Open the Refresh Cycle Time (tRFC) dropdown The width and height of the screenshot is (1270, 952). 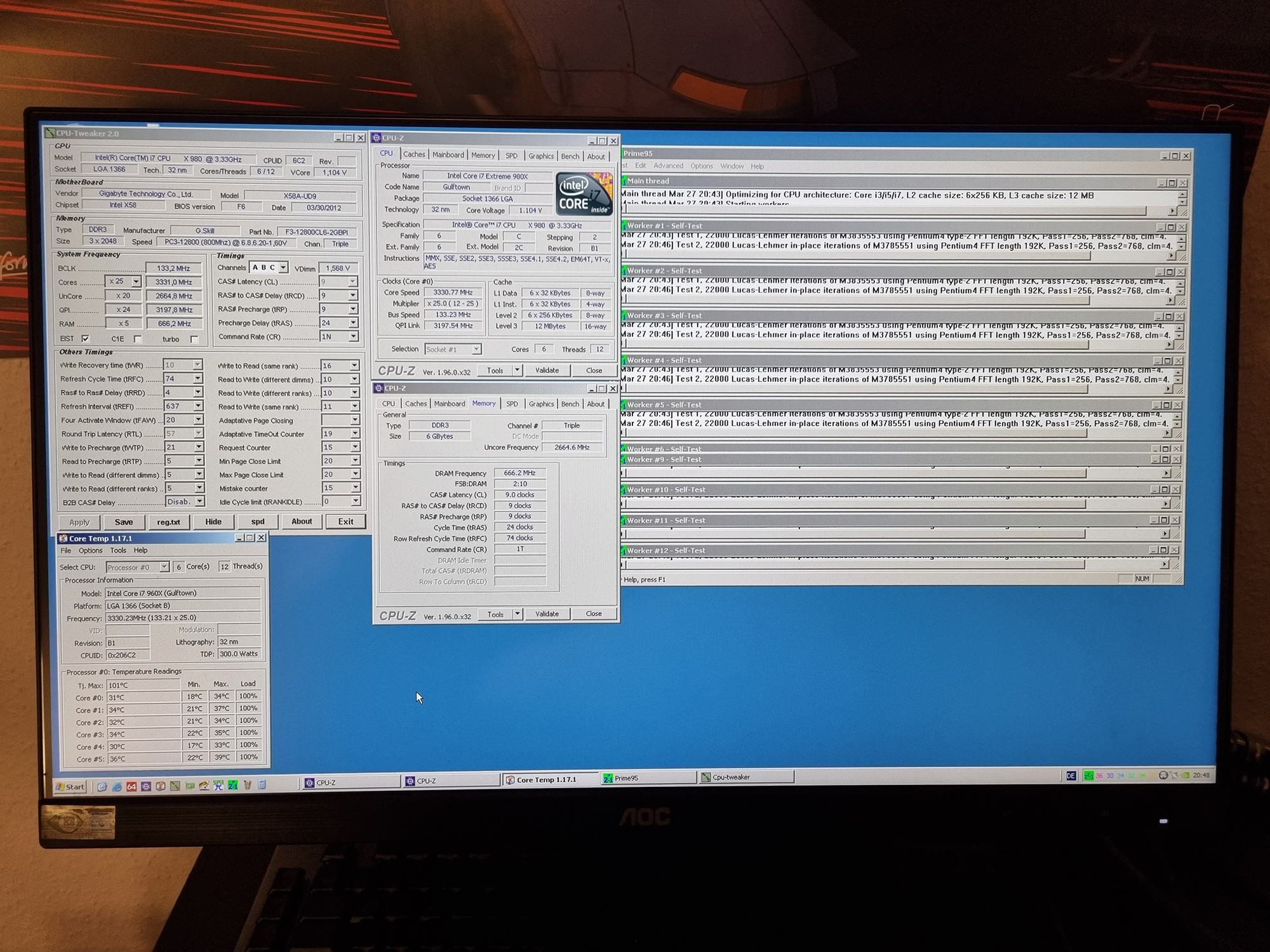[197, 379]
